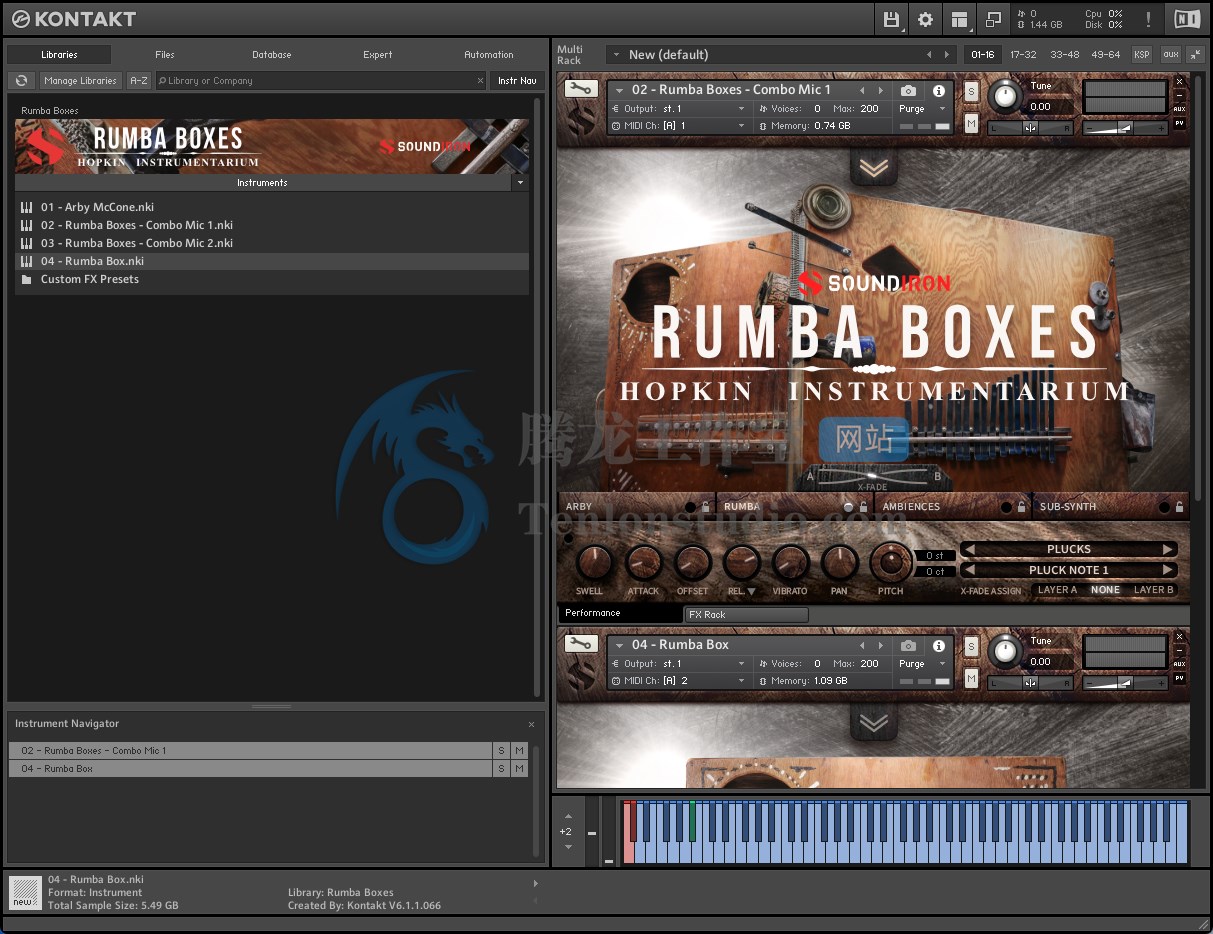
Task: Mute 02 - Rumba Boxes in Instrument Navigator
Action: coord(519,751)
